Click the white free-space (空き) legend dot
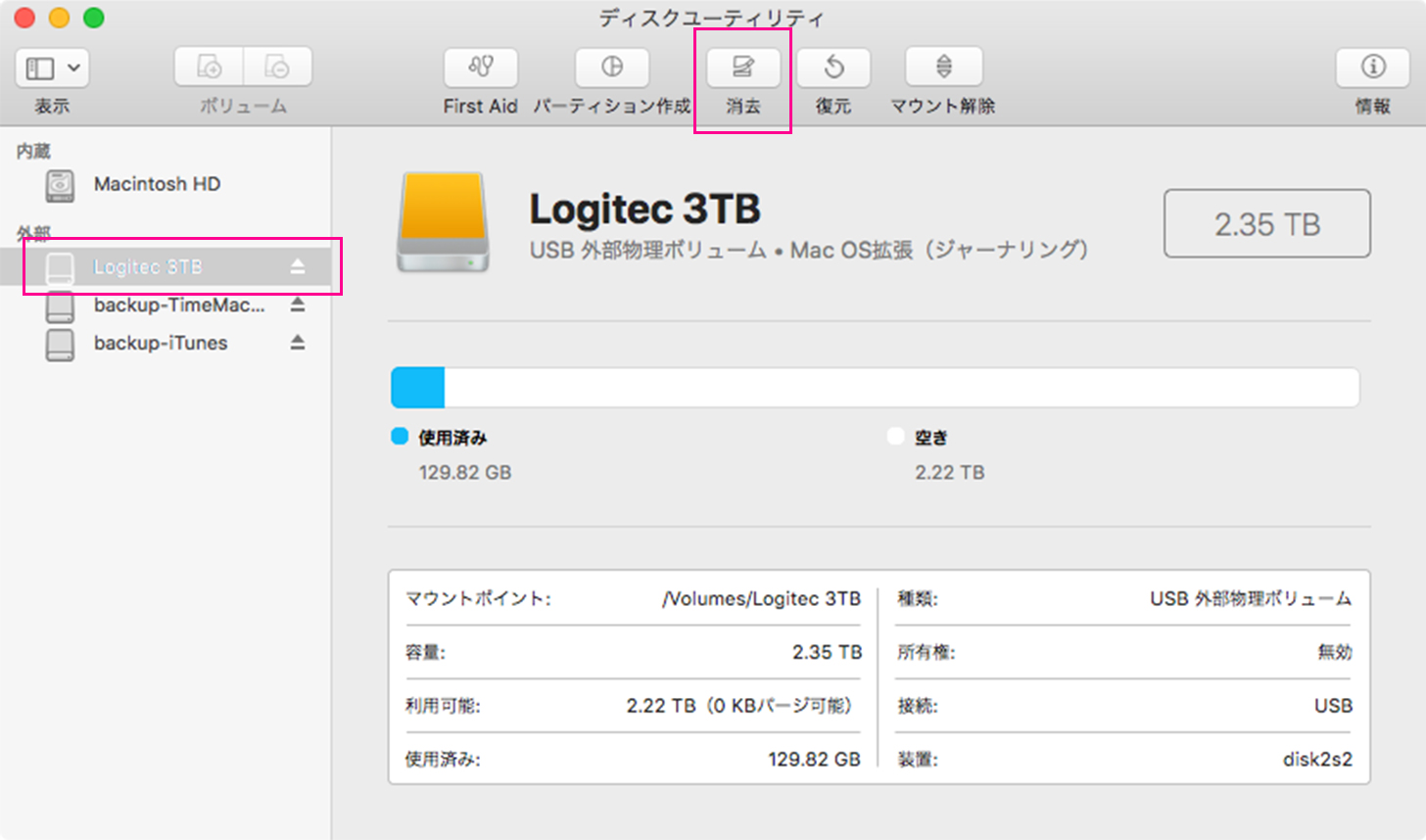The image size is (1426, 840). point(895,437)
